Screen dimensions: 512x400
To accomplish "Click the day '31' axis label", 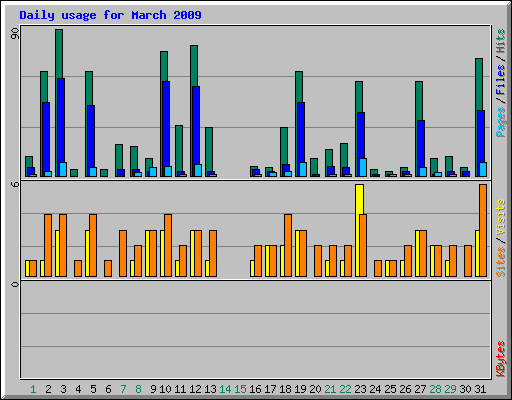I will click(480, 389).
